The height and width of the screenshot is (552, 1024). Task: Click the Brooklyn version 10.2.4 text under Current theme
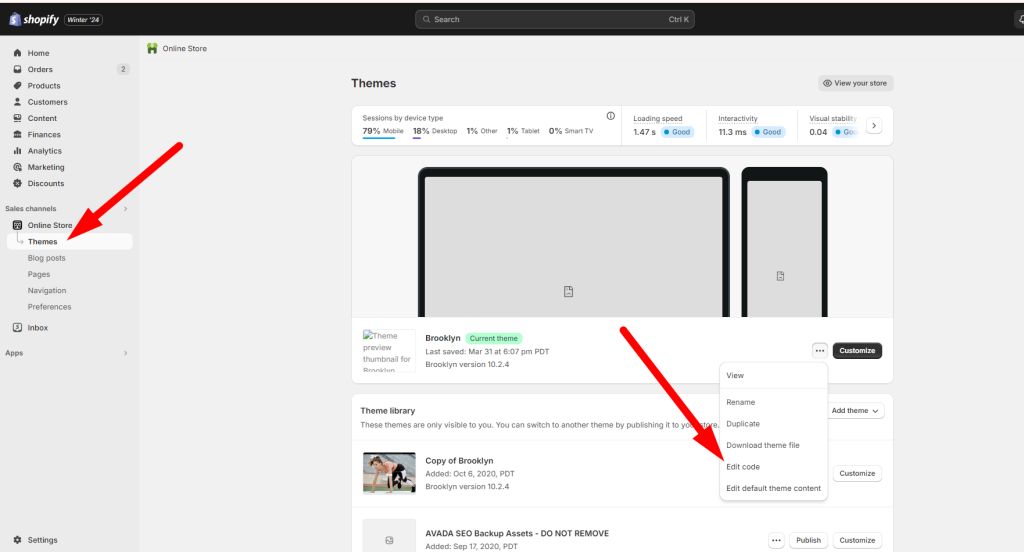point(467,365)
